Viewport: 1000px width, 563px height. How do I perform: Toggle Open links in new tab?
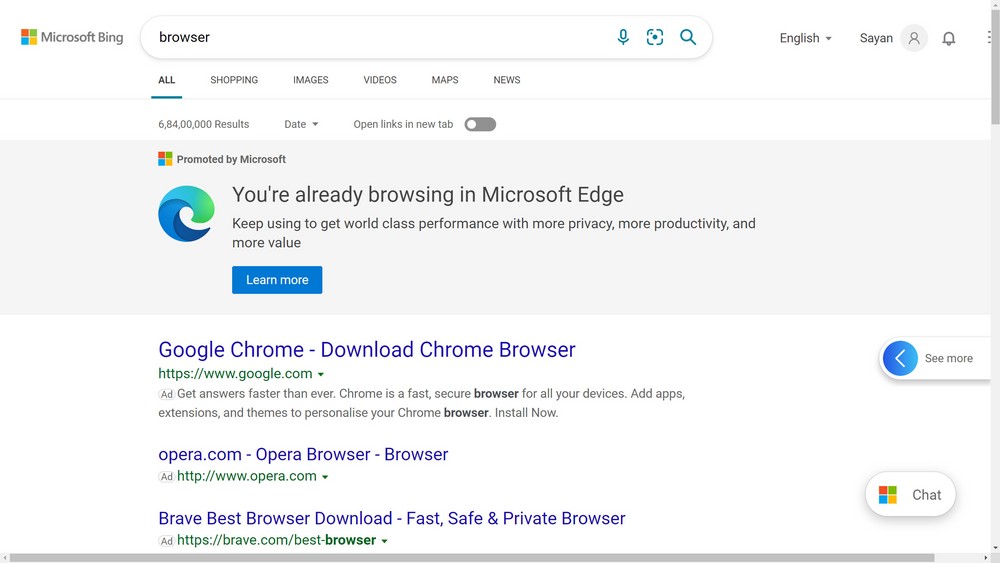tap(480, 124)
